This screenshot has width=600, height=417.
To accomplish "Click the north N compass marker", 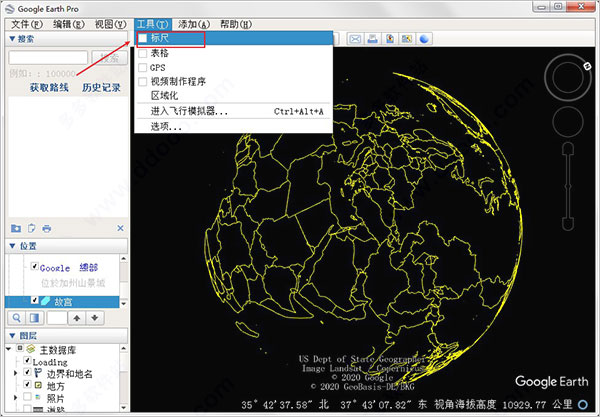I will (587, 67).
